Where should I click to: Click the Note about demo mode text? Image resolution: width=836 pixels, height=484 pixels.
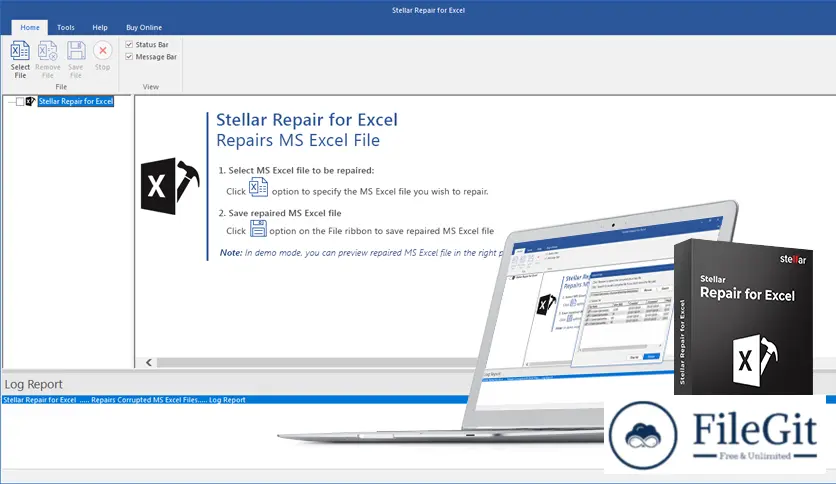361,253
